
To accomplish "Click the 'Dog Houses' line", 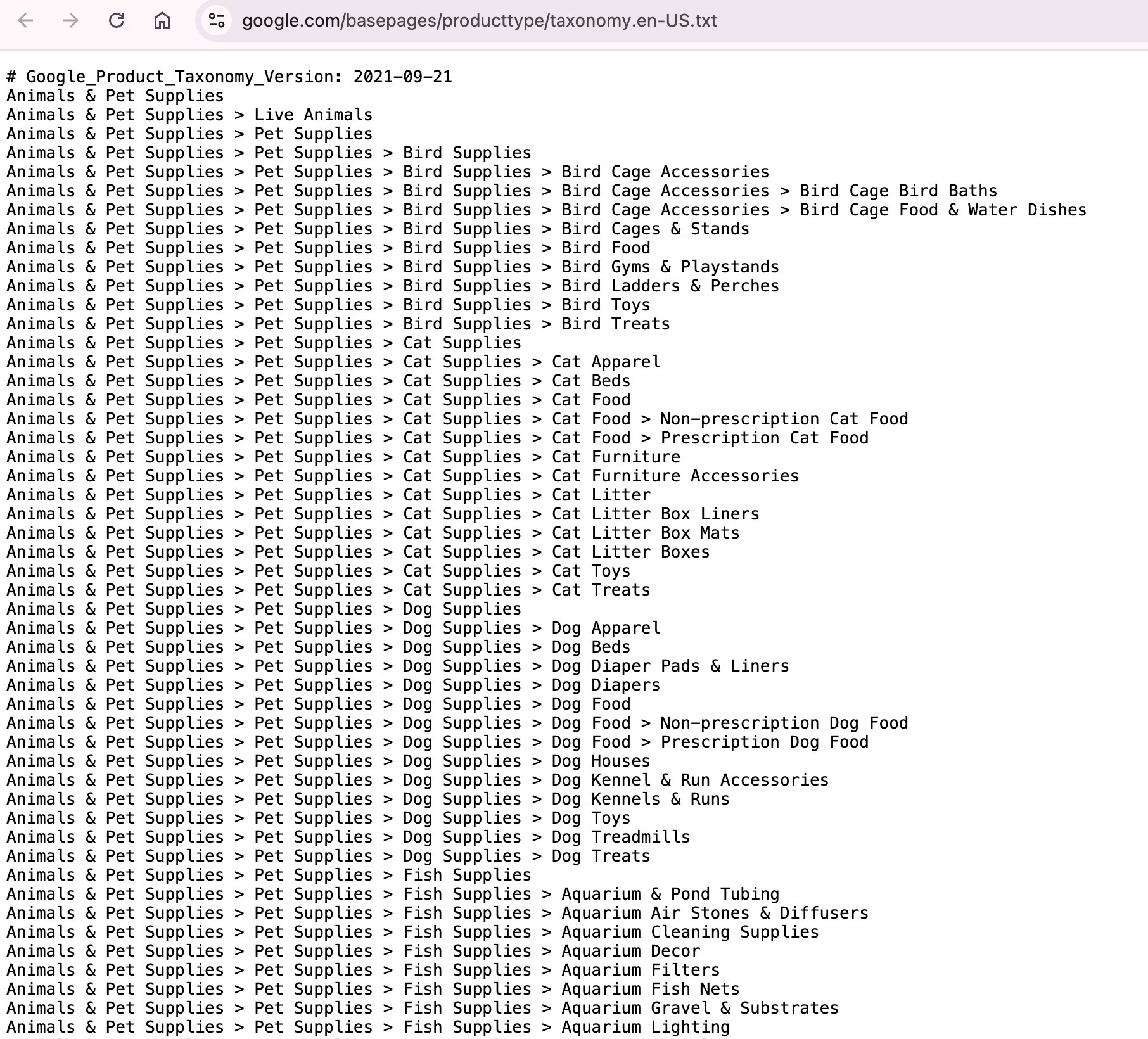I will point(329,761).
